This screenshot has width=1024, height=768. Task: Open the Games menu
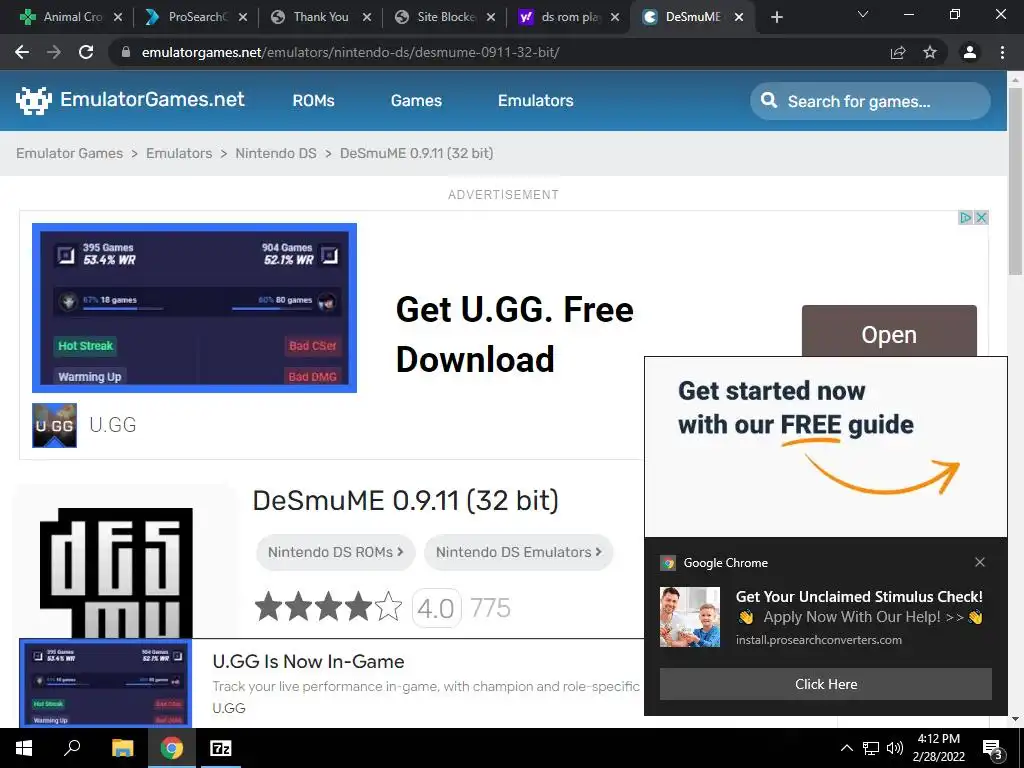(416, 101)
